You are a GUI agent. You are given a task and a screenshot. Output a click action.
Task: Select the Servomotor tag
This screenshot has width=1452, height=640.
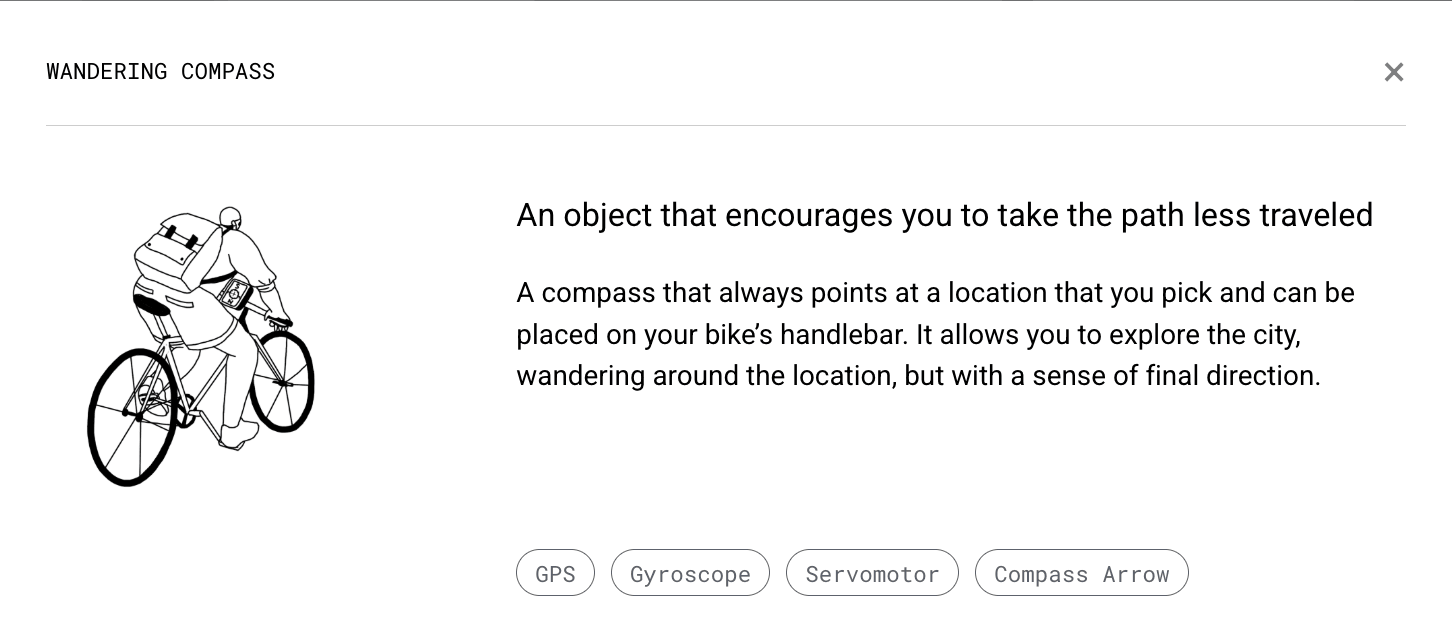(x=872, y=573)
